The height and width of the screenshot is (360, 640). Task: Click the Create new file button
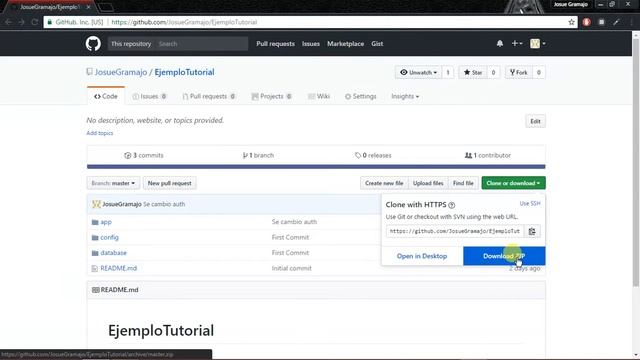coord(384,183)
